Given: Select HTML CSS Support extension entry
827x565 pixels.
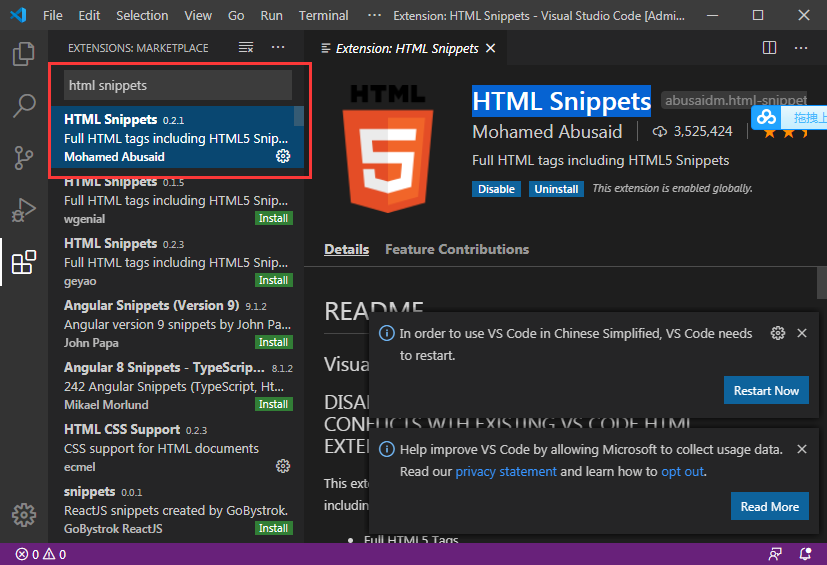Looking at the screenshot, I should (x=178, y=447).
